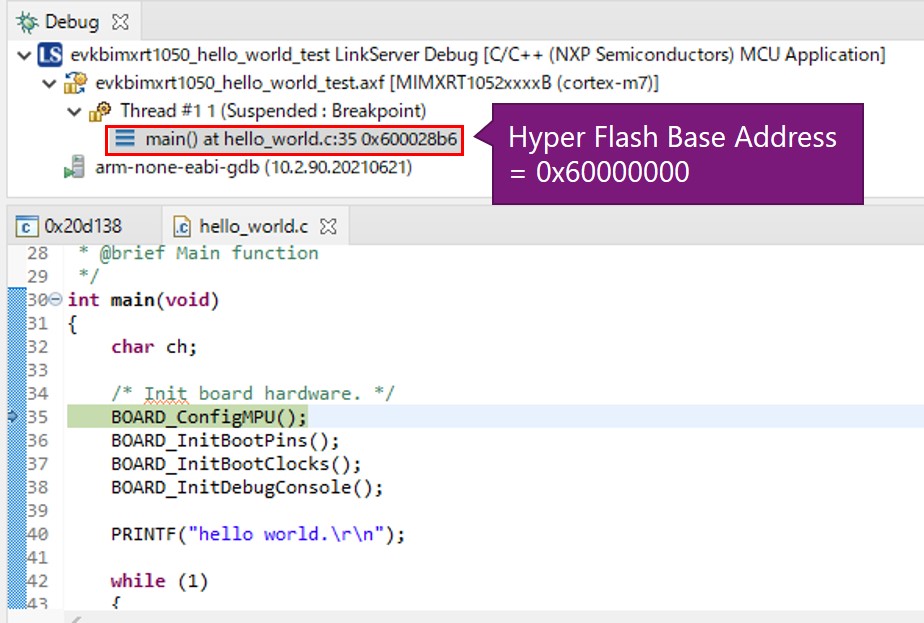Fold the main function at line 30
The width and height of the screenshot is (924, 623).
pos(56,300)
